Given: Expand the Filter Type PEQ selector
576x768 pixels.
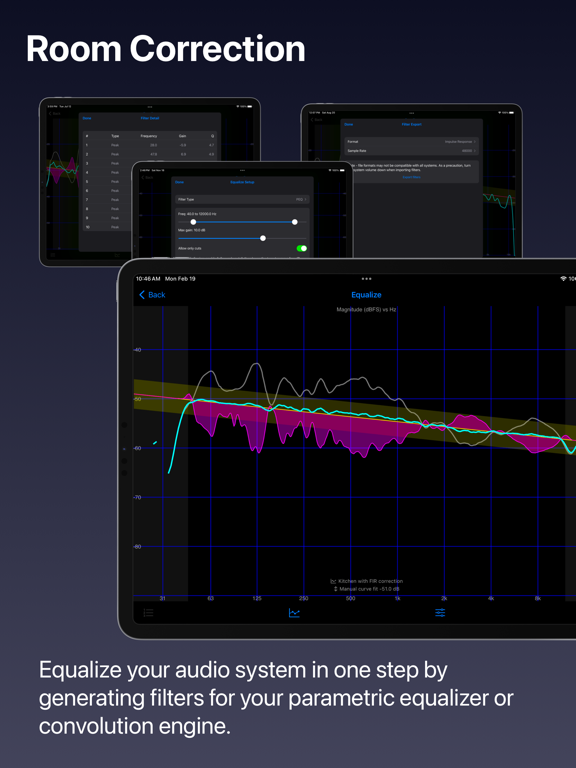Looking at the screenshot, I should [x=242, y=199].
